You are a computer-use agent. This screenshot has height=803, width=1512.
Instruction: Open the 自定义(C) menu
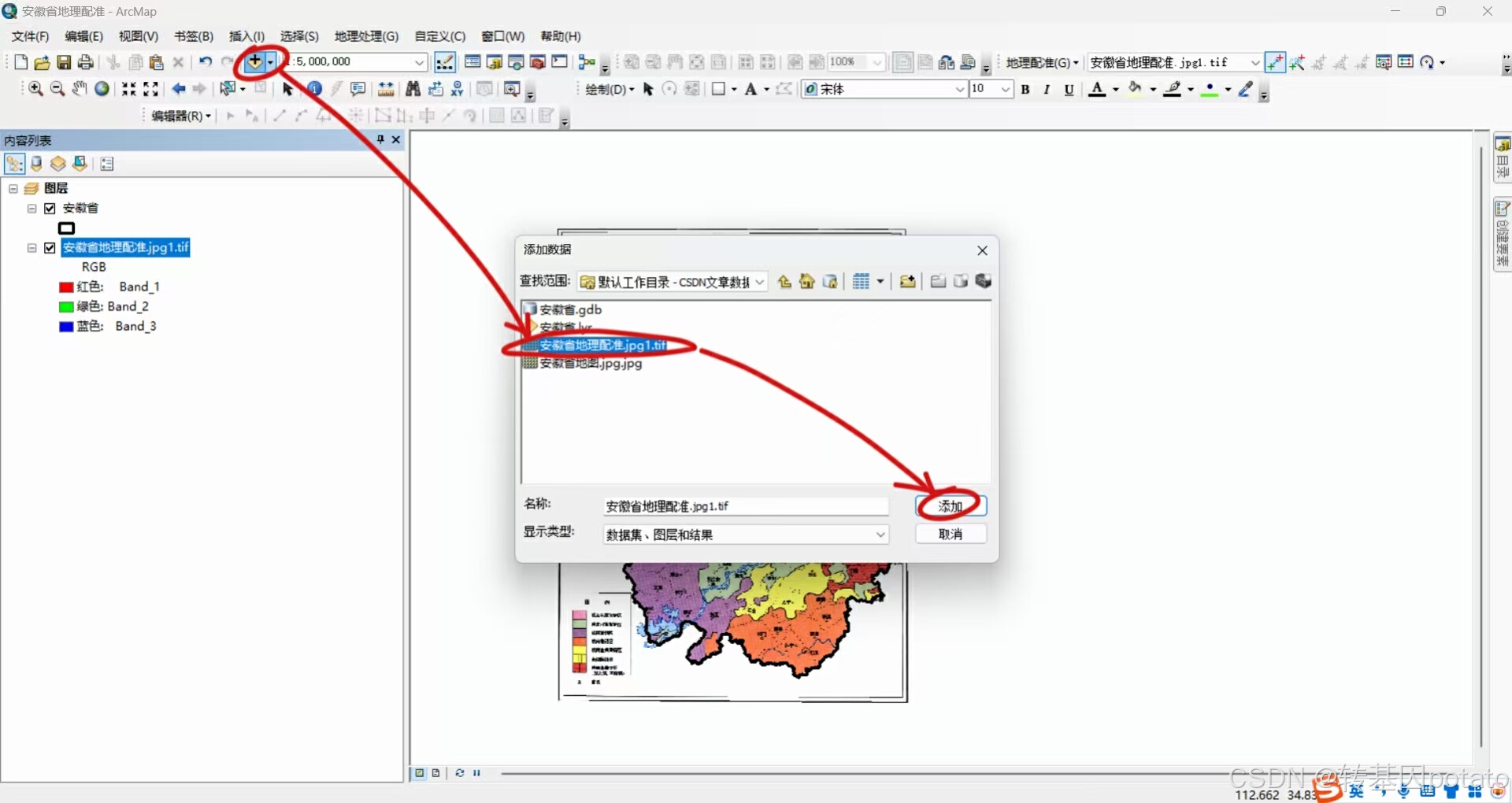440,36
